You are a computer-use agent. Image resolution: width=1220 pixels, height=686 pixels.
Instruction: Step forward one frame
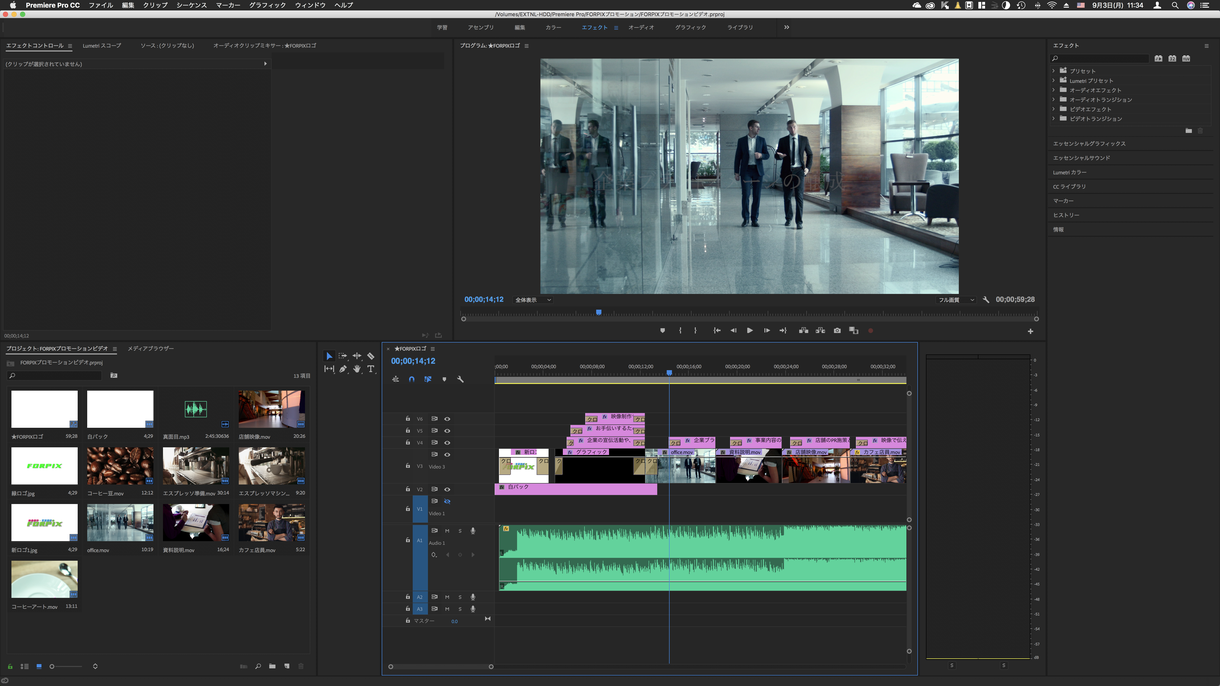point(767,331)
